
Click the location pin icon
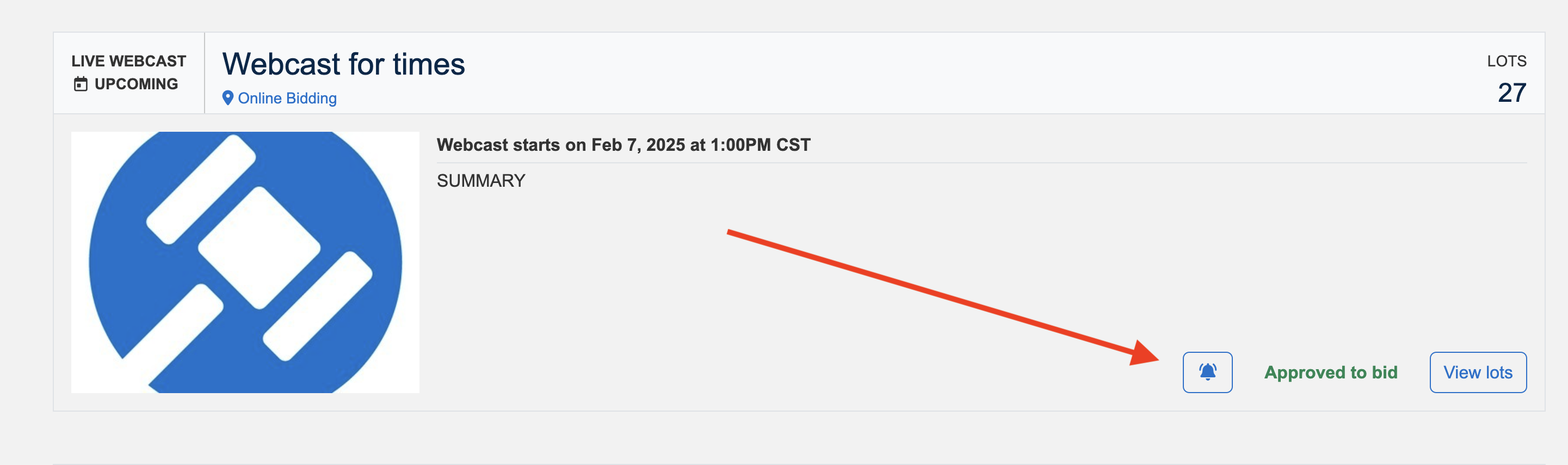pyautogui.click(x=227, y=98)
